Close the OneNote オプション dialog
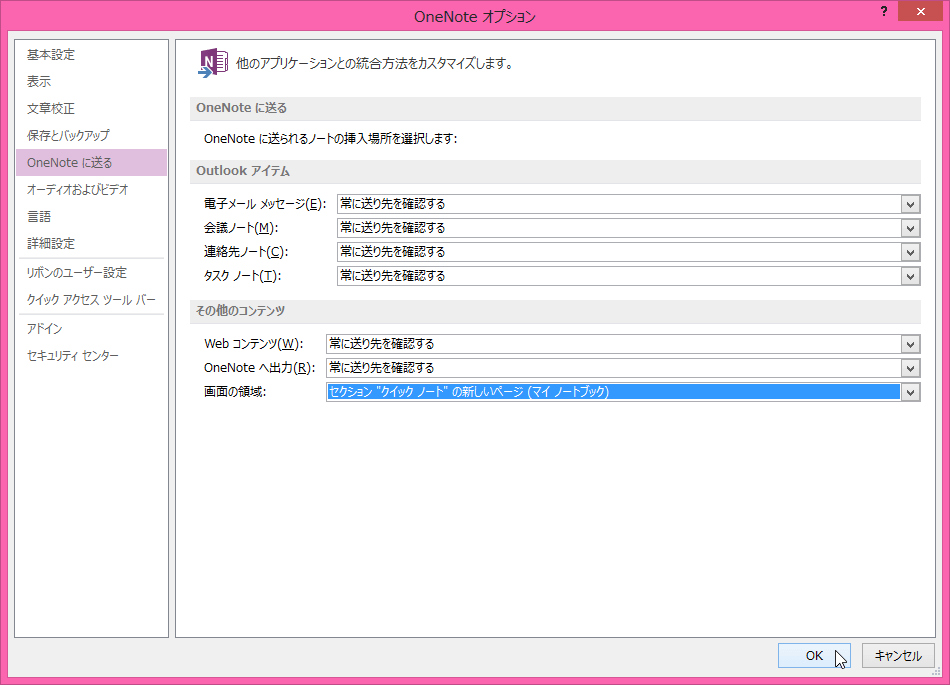The image size is (950, 685). (x=920, y=12)
